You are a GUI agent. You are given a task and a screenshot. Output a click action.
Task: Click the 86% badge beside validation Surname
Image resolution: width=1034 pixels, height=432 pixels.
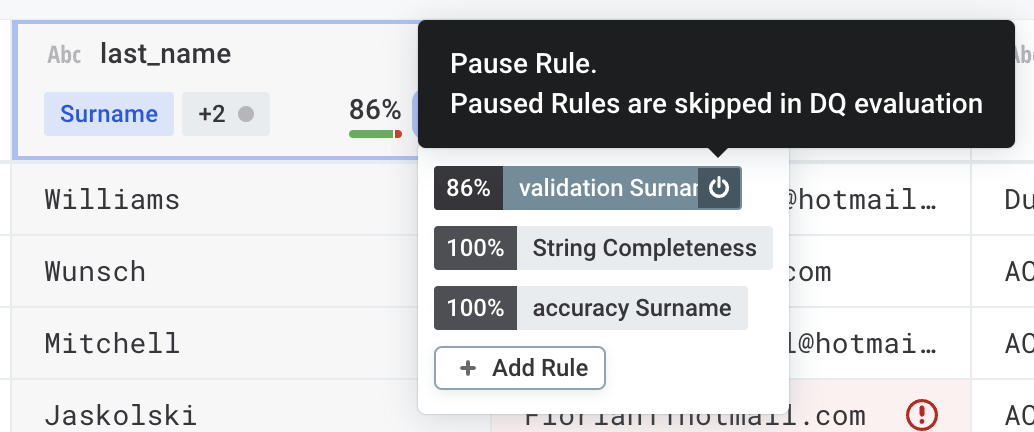click(x=468, y=188)
